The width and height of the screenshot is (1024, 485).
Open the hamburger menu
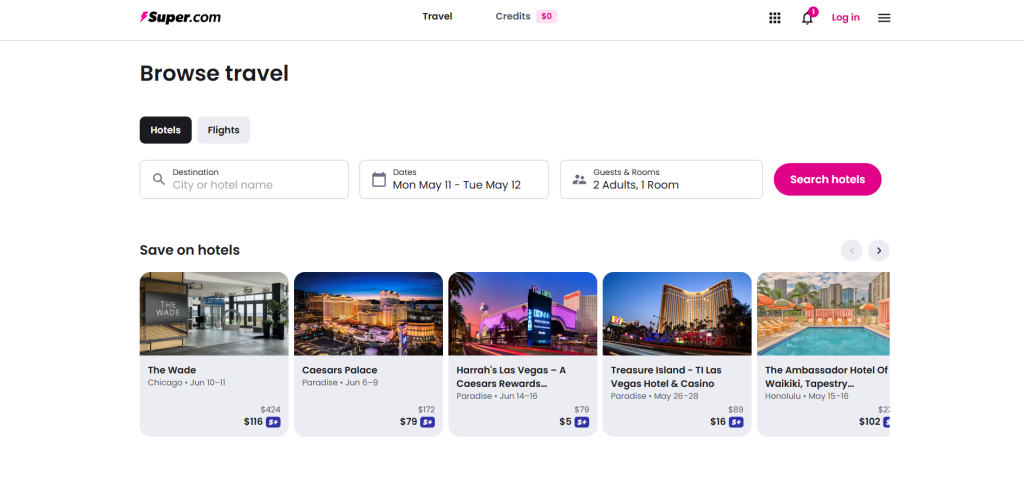pos(884,18)
